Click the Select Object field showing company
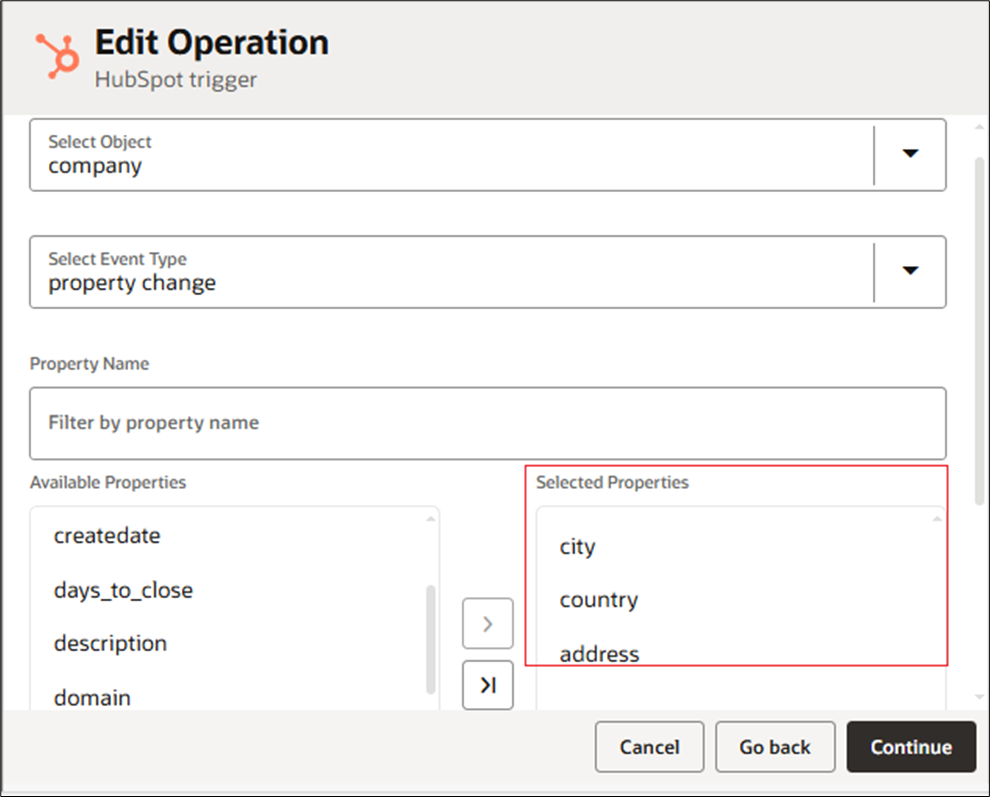The width and height of the screenshot is (990, 797). click(450, 155)
